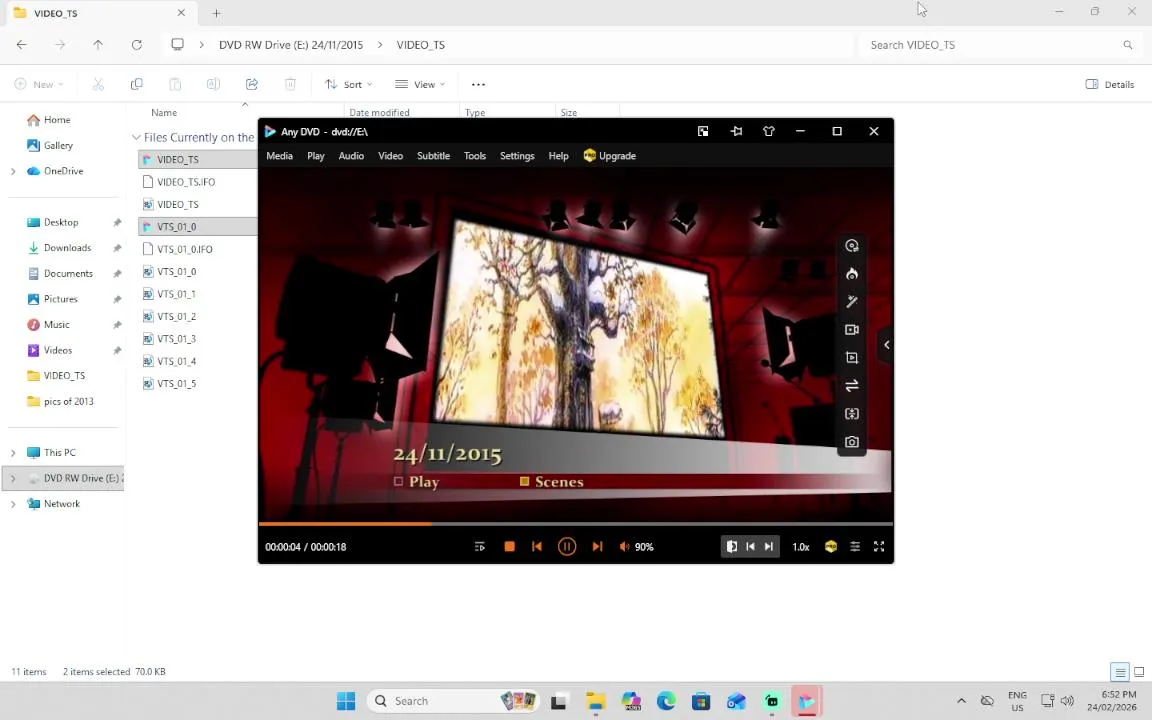Click the burn disc flame icon
This screenshot has height=720, width=1152.
pyautogui.click(x=852, y=274)
